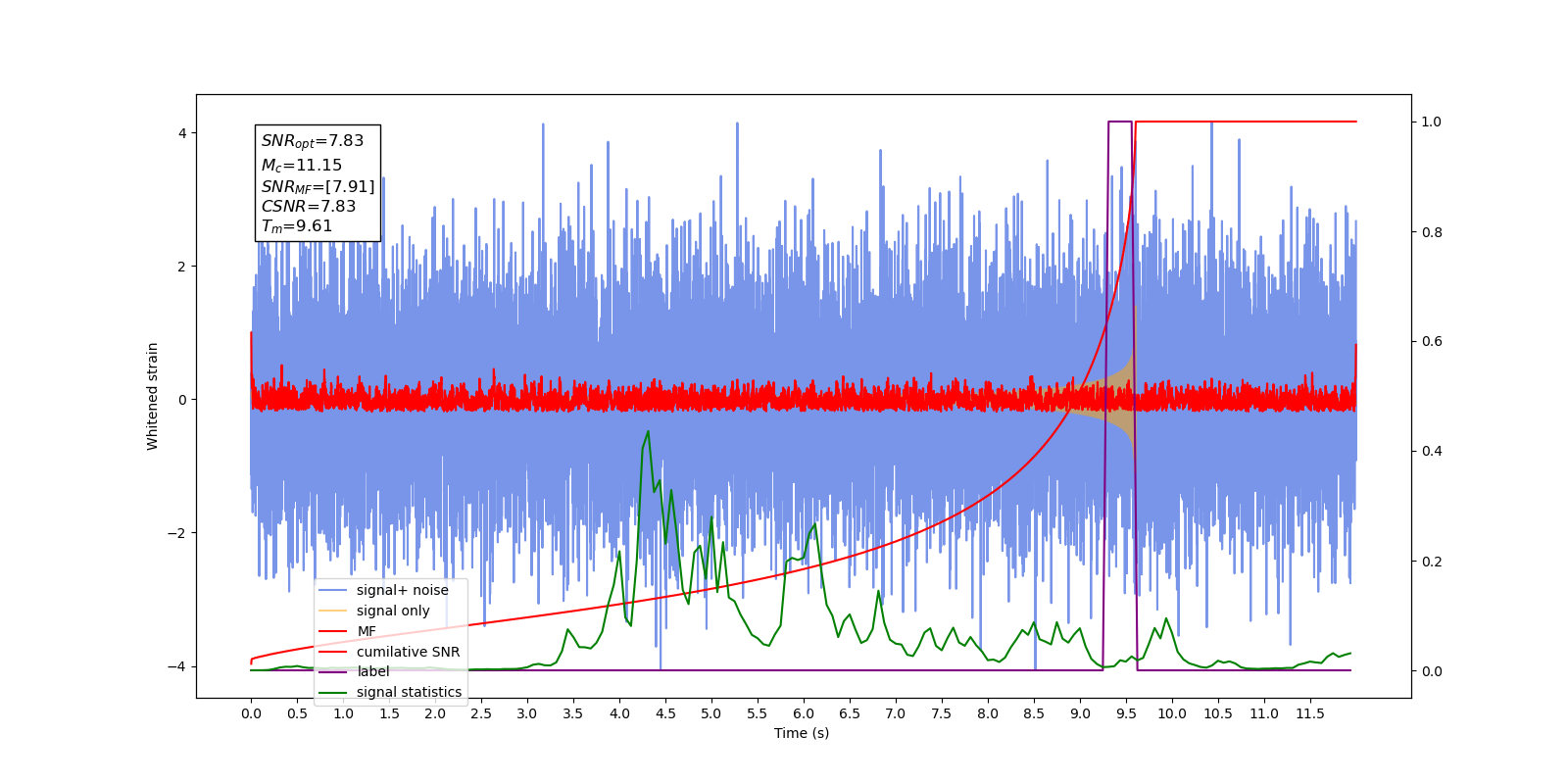This screenshot has height=784, width=1568.
Task: Click the left y-axis tick label −4
Action: [178, 666]
